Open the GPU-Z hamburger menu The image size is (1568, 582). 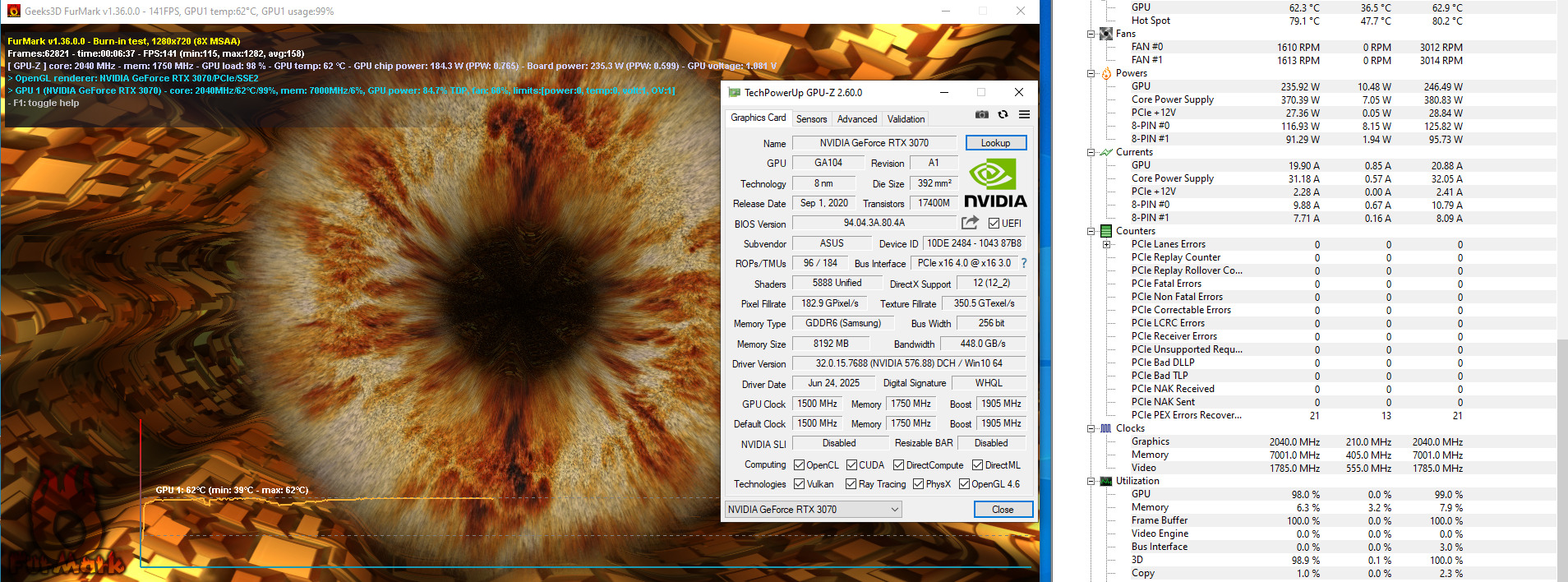coord(1024,114)
